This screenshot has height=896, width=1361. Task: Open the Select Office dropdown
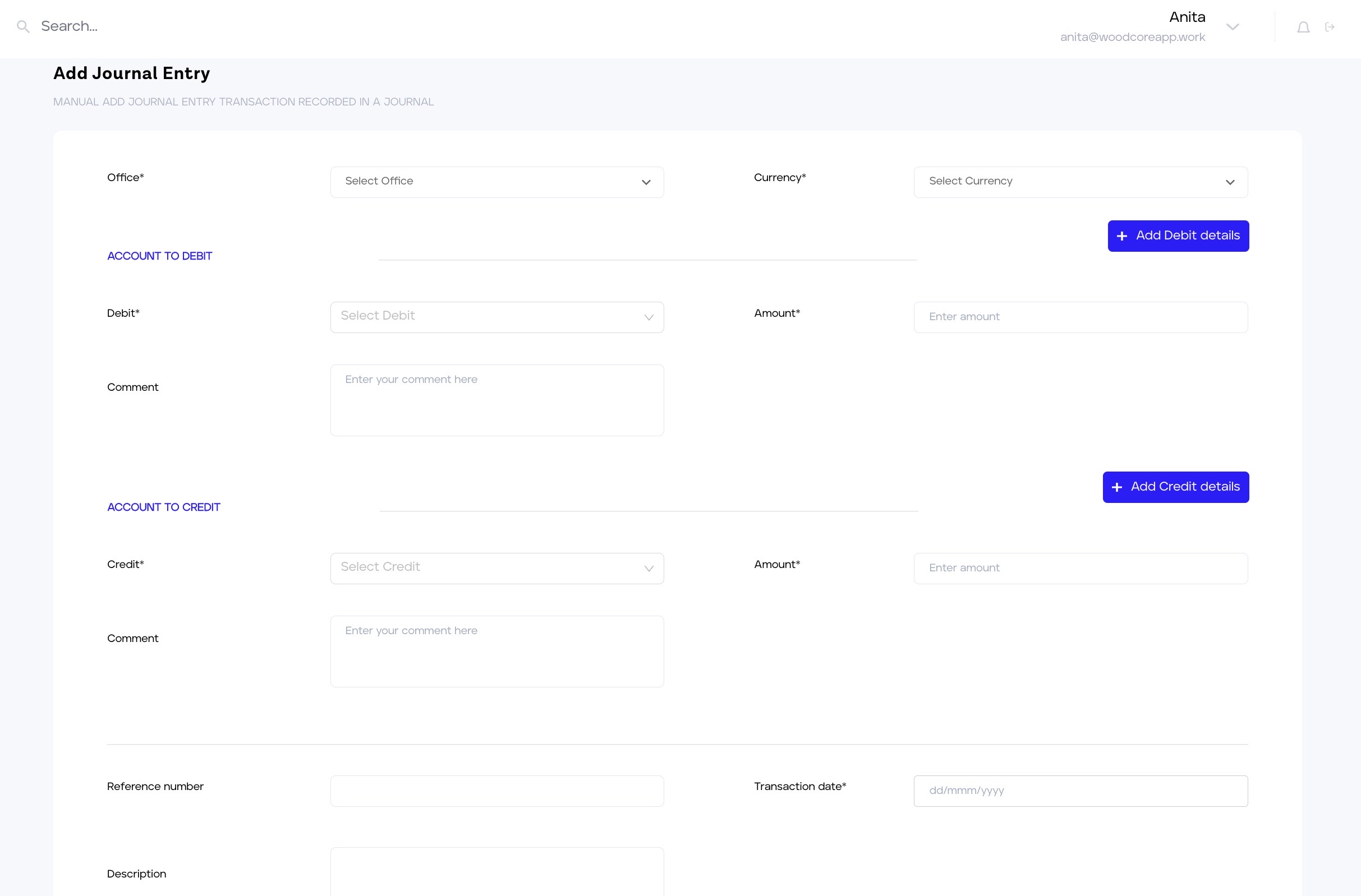coord(496,182)
